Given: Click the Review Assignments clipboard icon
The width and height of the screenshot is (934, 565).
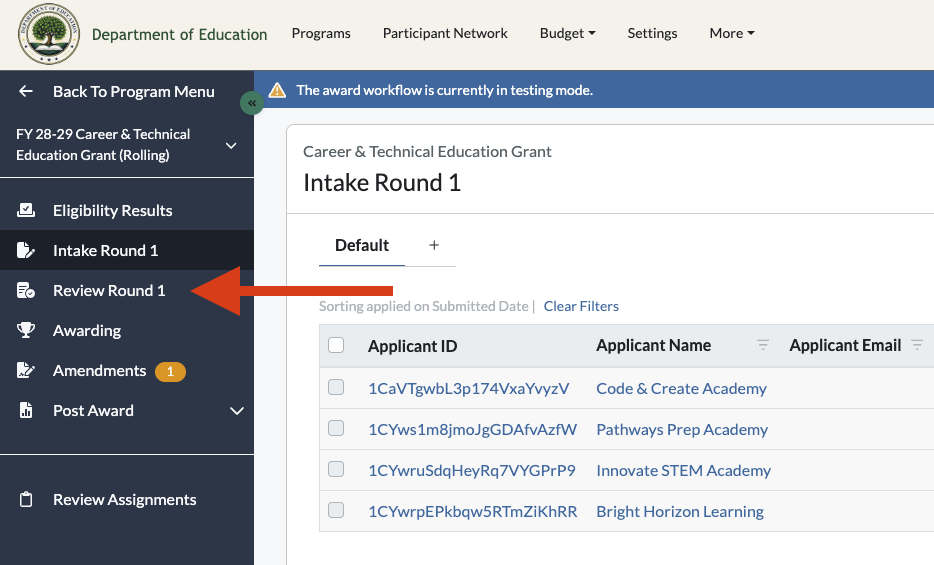Looking at the screenshot, I should [x=26, y=500].
